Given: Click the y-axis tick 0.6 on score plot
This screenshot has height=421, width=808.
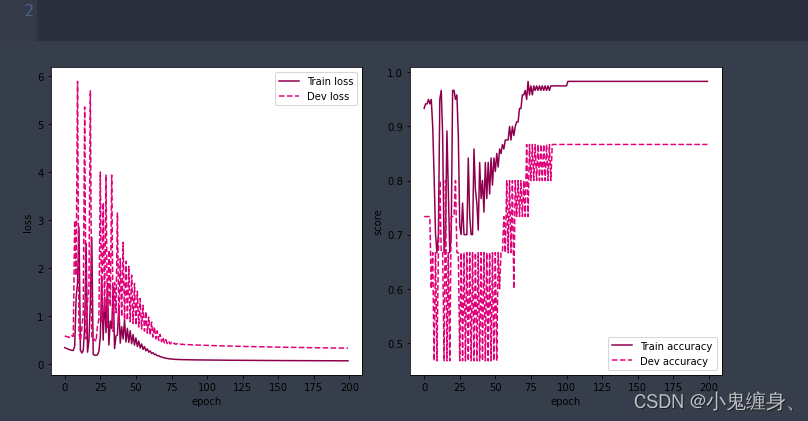Looking at the screenshot, I should point(395,290).
